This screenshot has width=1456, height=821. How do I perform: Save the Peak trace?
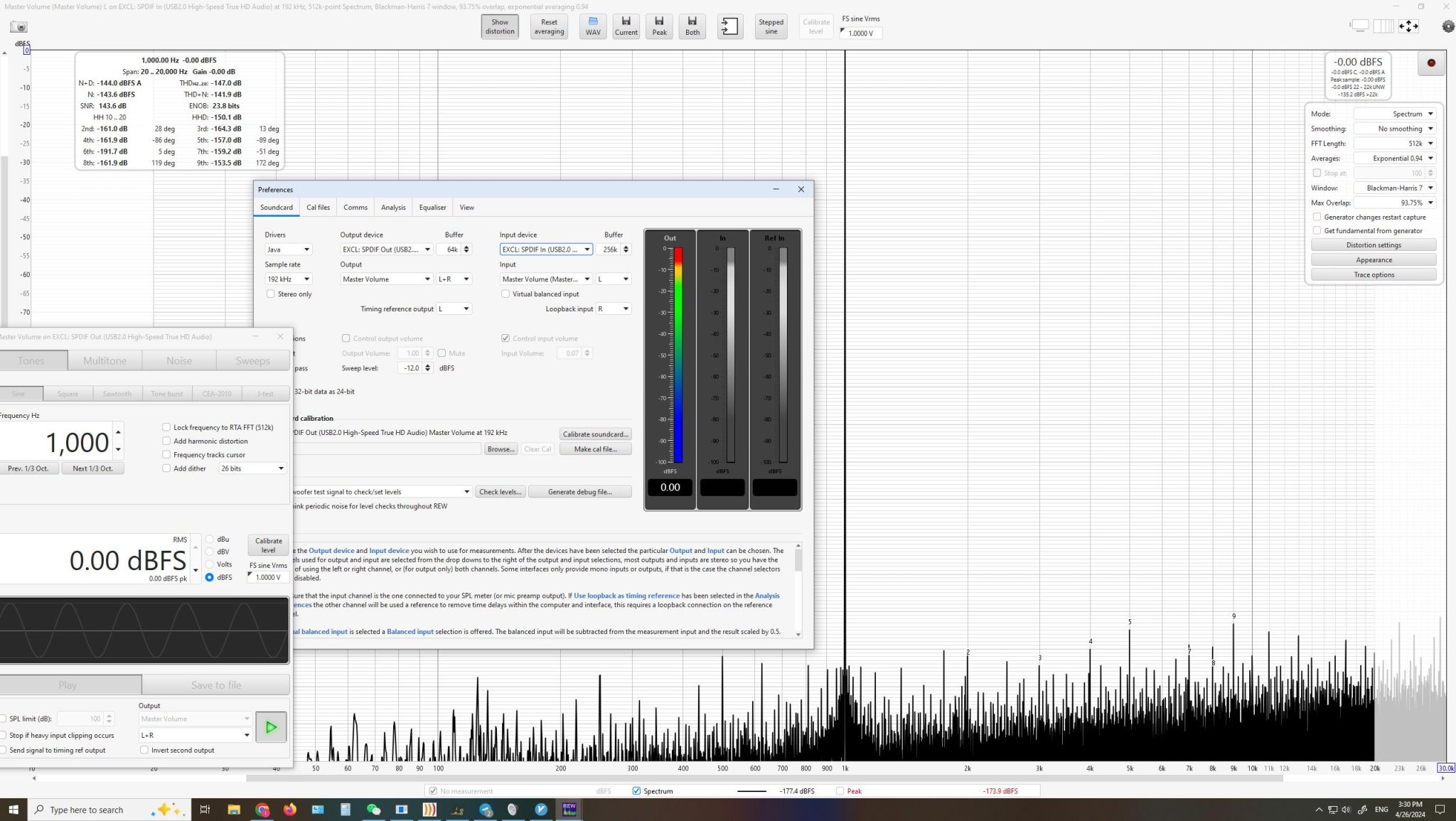(x=659, y=26)
